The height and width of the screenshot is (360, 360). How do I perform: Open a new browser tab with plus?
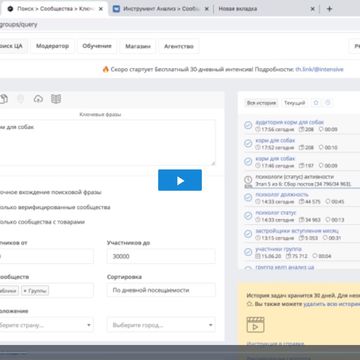click(329, 9)
